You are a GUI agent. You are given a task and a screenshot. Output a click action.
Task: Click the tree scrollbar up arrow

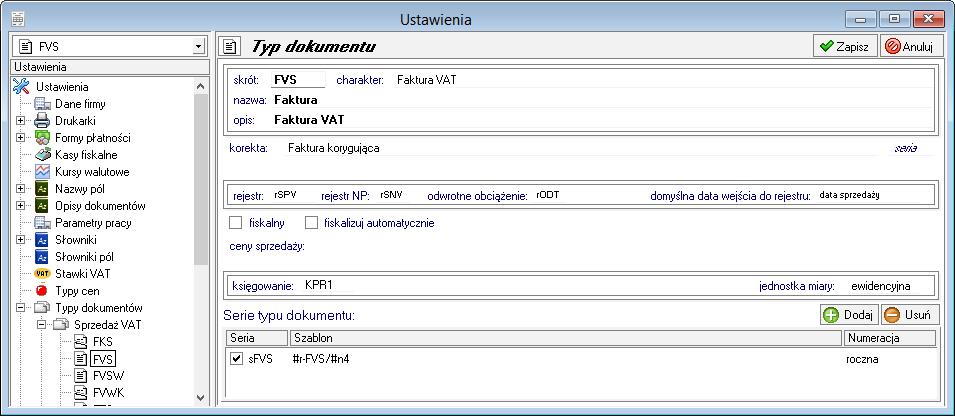point(201,86)
